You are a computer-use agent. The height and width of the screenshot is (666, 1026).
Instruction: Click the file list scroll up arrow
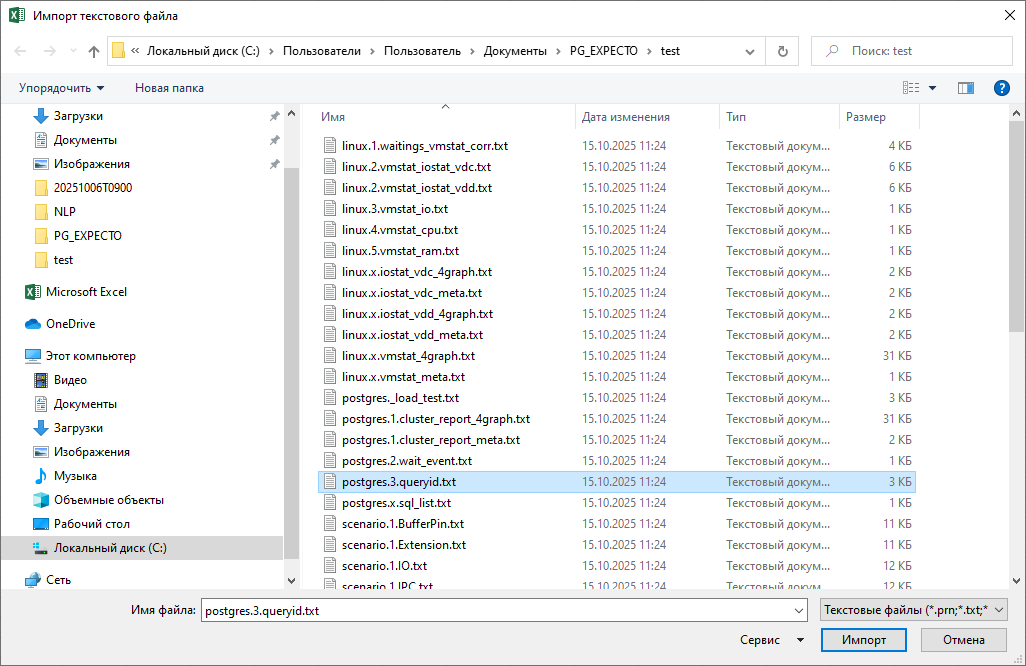1016,113
